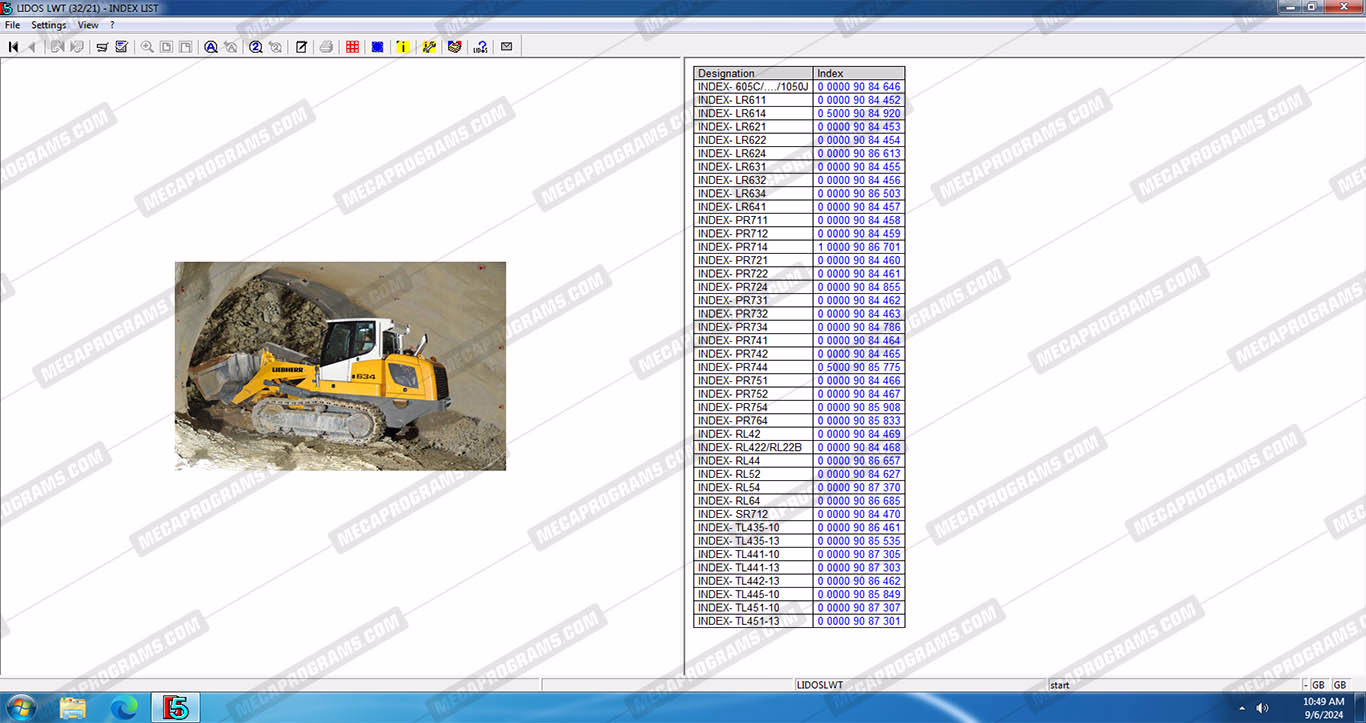Click the shopping cart icon in toolbar
Screen dimensions: 1366x723
click(102, 47)
